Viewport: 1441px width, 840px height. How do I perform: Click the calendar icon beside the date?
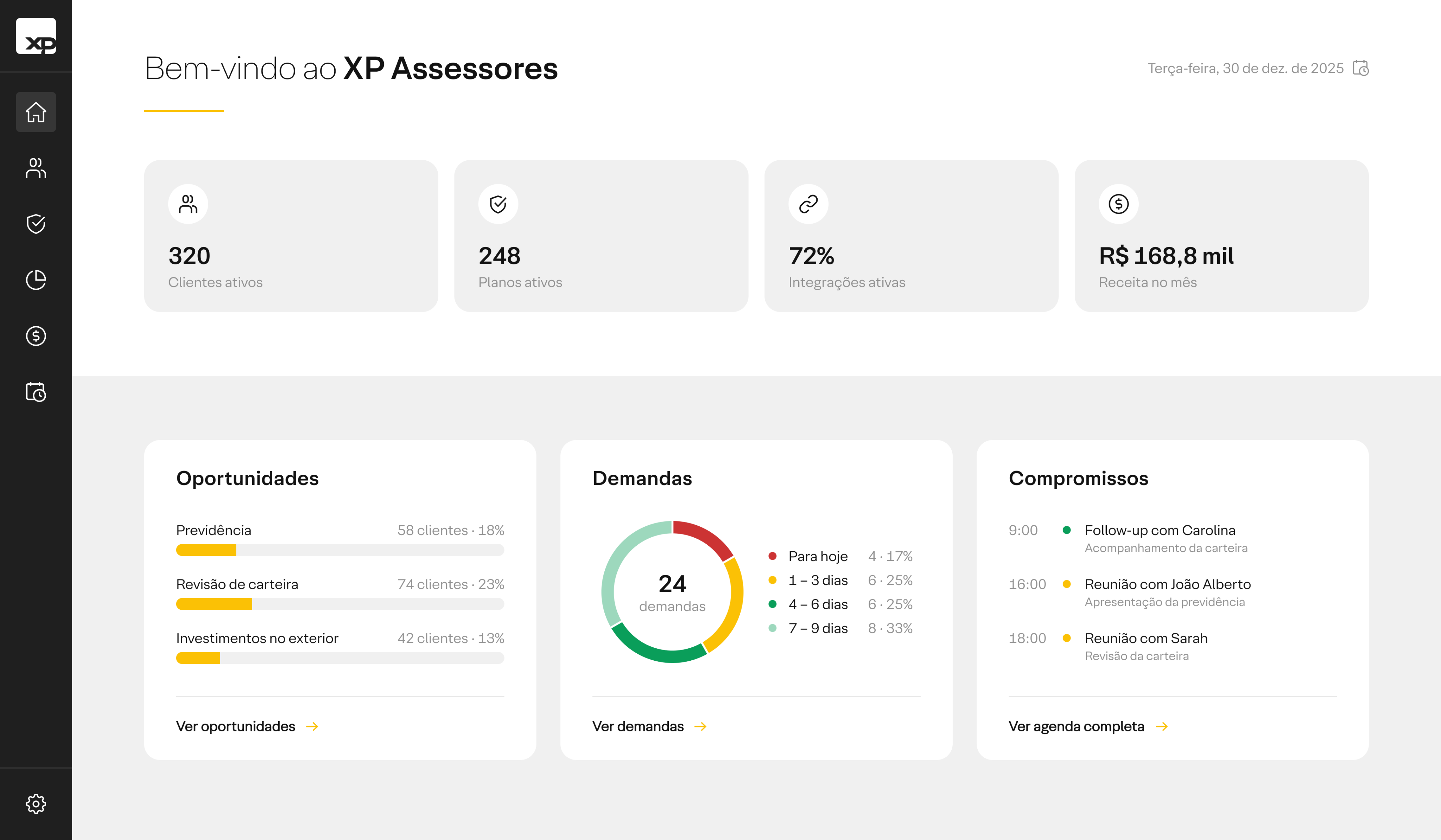click(x=1361, y=68)
